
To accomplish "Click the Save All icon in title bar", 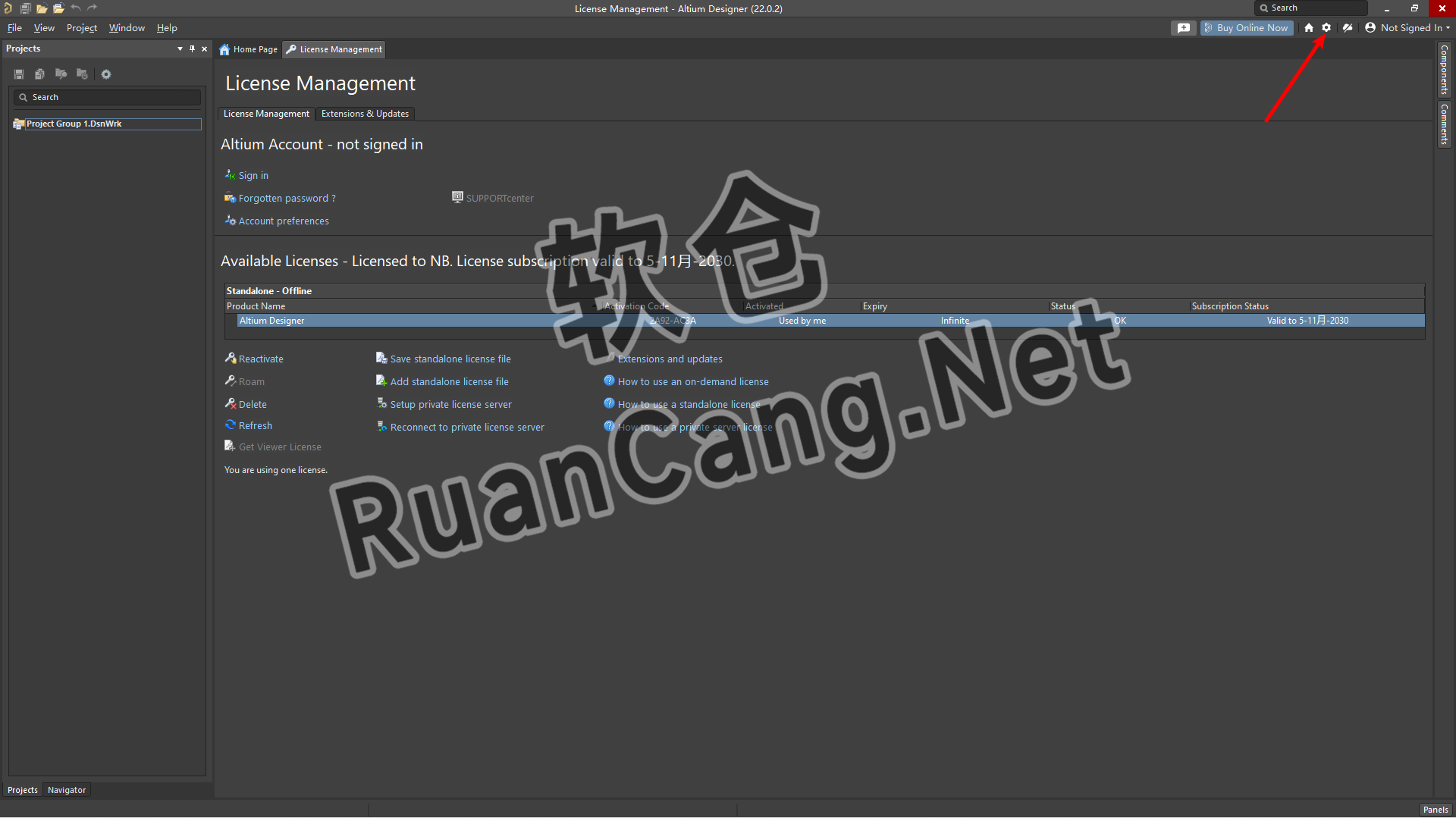I will (x=25, y=8).
